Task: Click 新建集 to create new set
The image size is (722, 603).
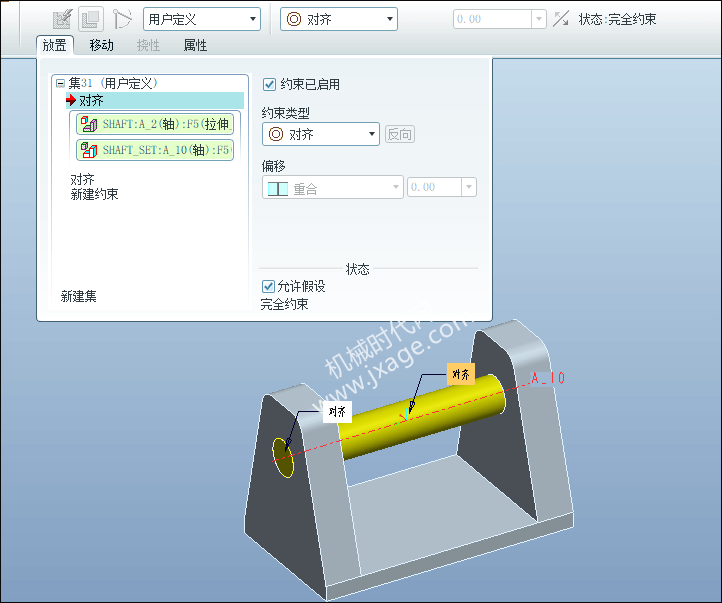Action: (78, 296)
